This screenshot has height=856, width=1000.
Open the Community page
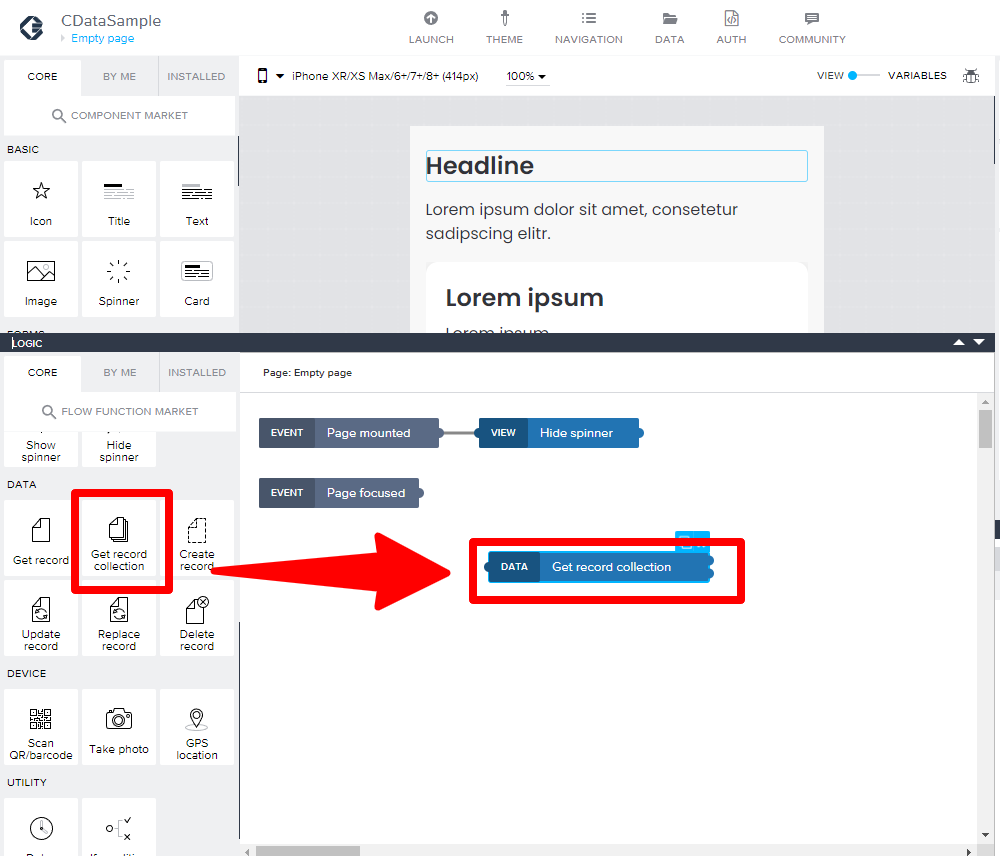pos(812,28)
